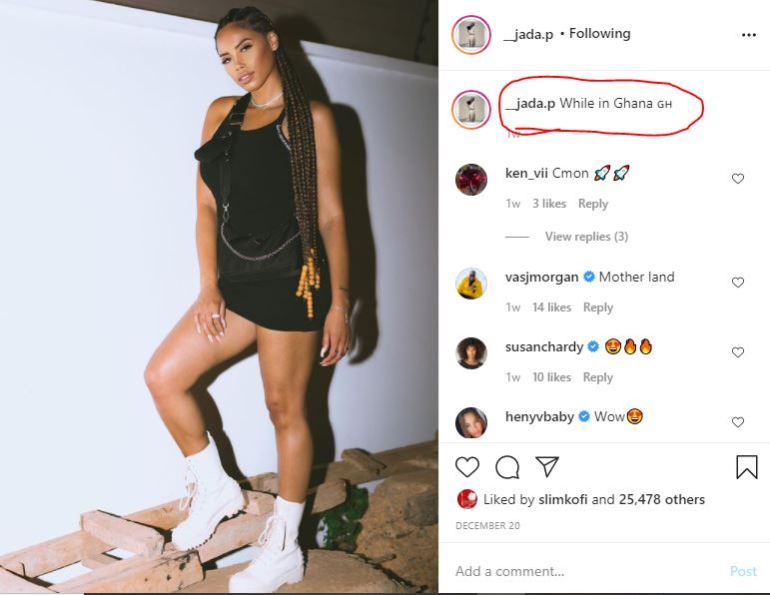Screen dimensions: 770x595
Task: Open vasjmorgan's avatar
Action: tap(471, 284)
